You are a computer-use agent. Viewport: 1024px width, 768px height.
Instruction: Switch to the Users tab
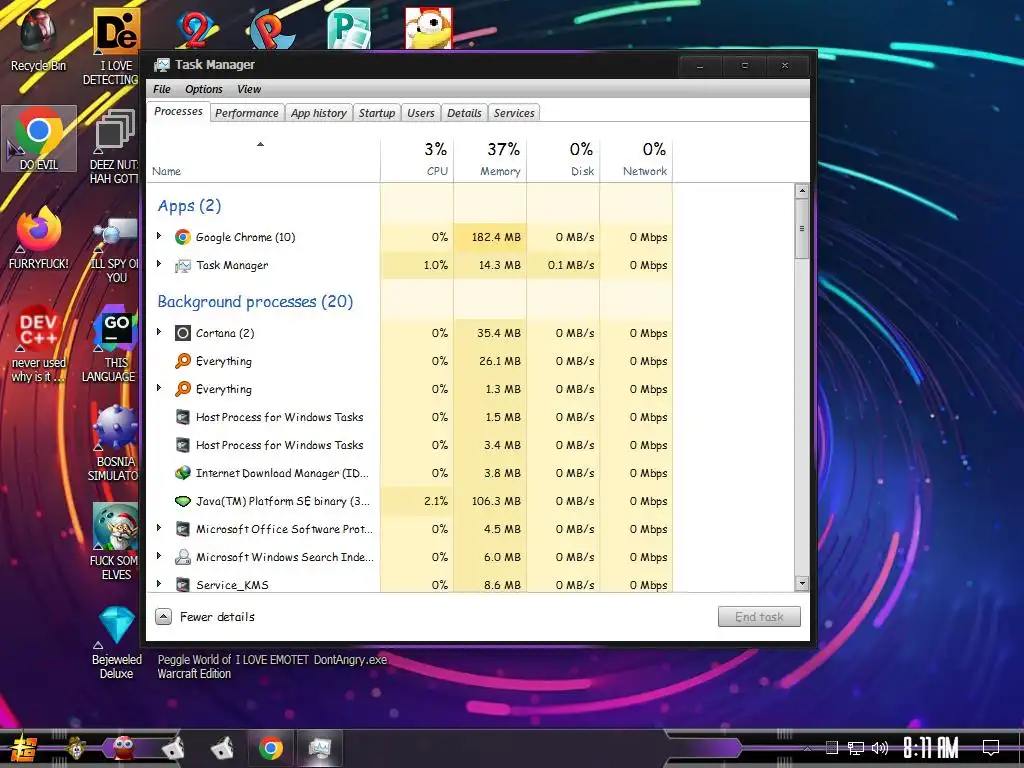(x=421, y=113)
